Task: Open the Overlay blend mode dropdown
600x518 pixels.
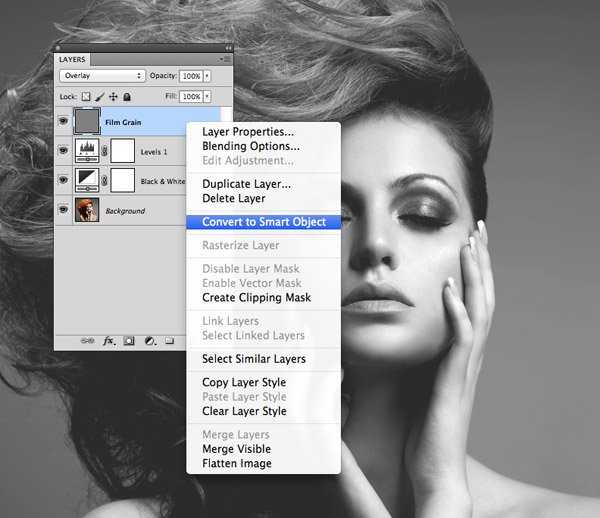Action: [x=102, y=76]
